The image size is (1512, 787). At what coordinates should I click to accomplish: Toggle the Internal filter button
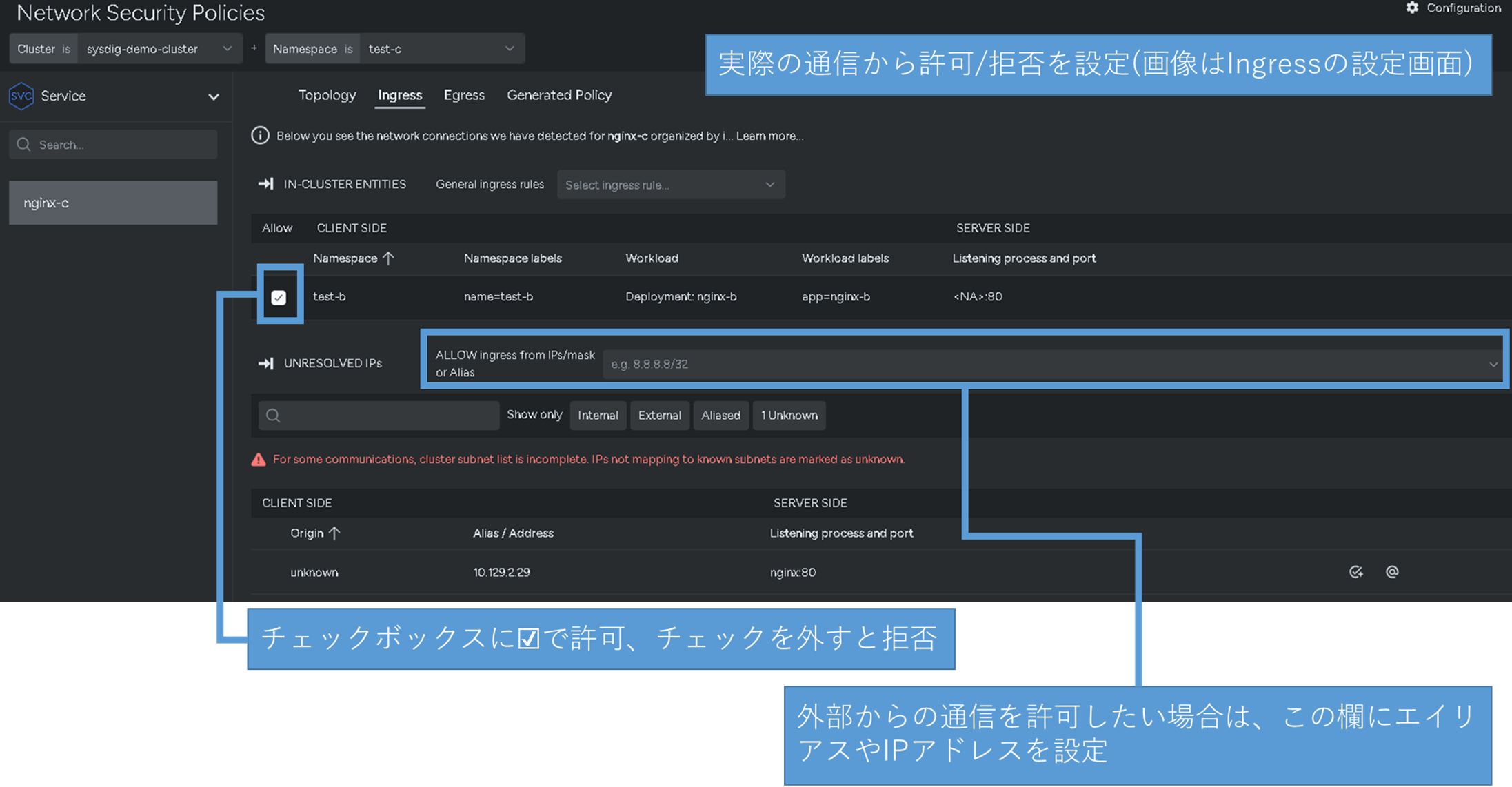point(598,416)
